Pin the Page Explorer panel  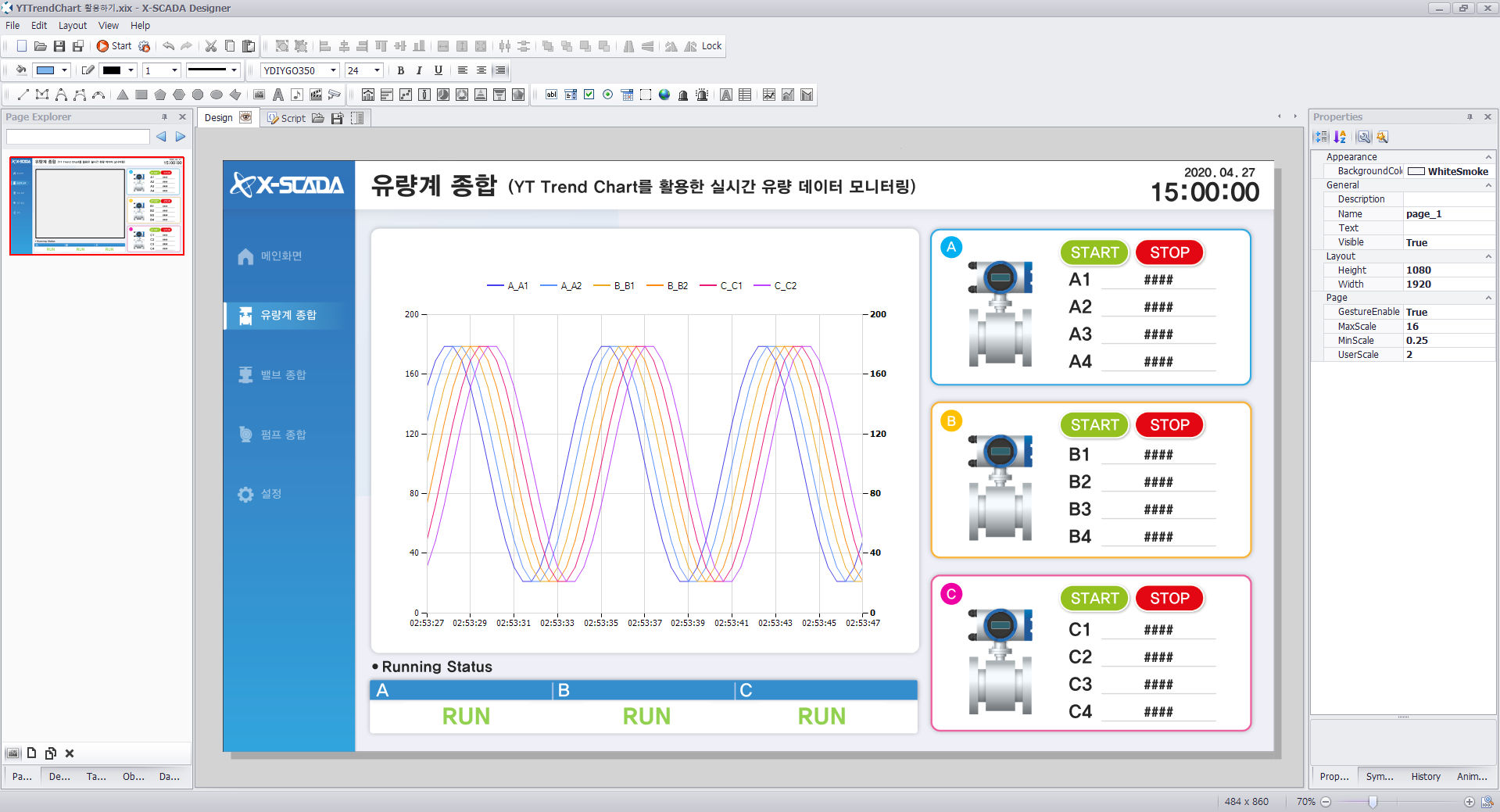click(164, 117)
